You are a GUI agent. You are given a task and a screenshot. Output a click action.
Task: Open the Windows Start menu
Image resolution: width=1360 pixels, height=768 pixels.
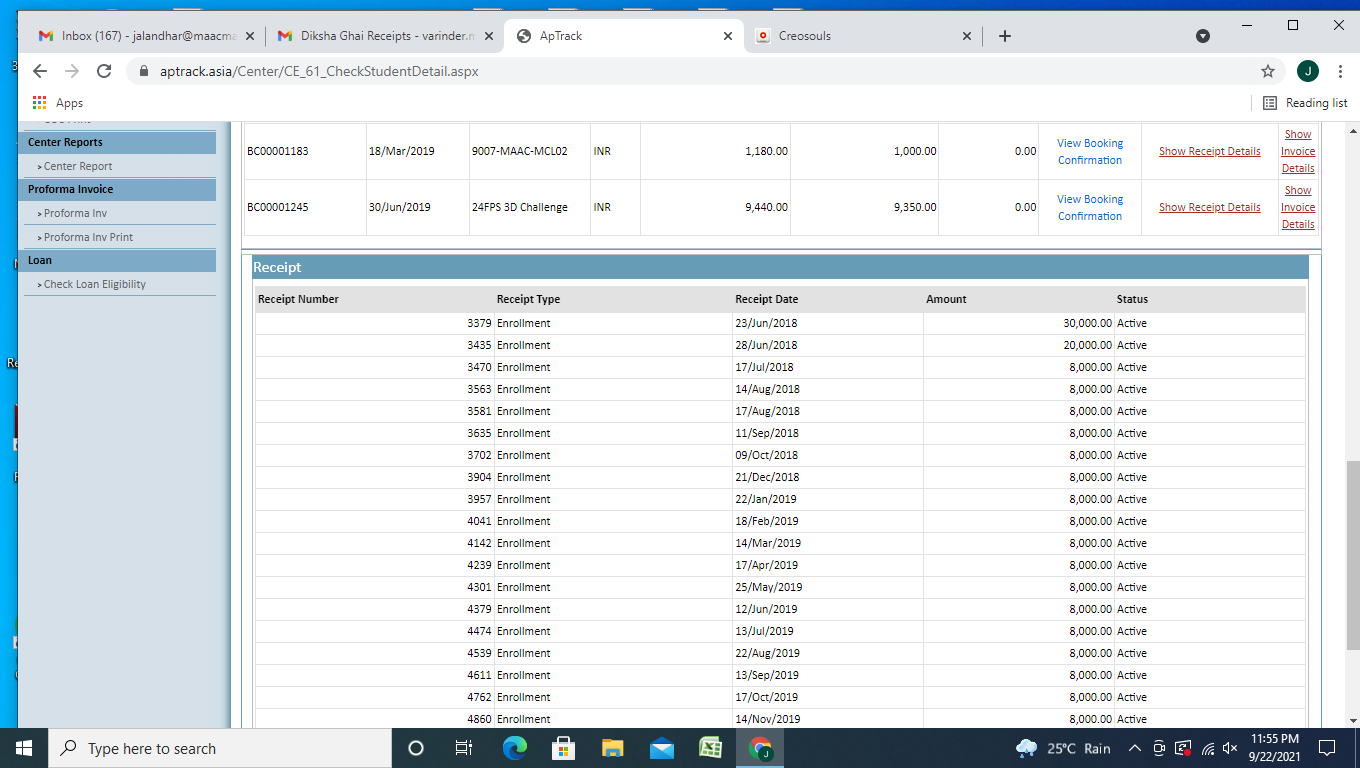[24, 748]
